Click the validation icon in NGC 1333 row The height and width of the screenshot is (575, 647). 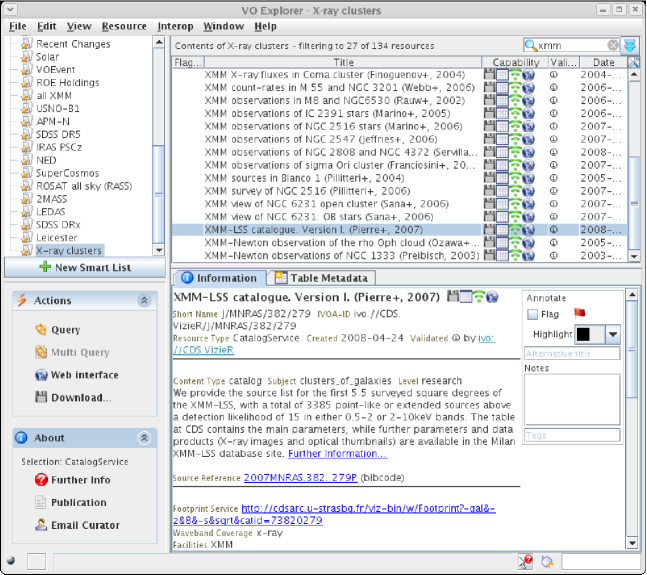(x=554, y=256)
